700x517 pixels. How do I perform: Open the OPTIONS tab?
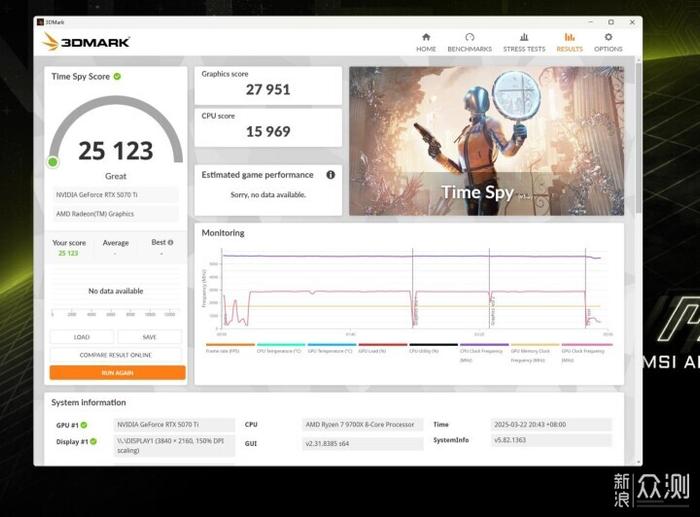click(608, 43)
